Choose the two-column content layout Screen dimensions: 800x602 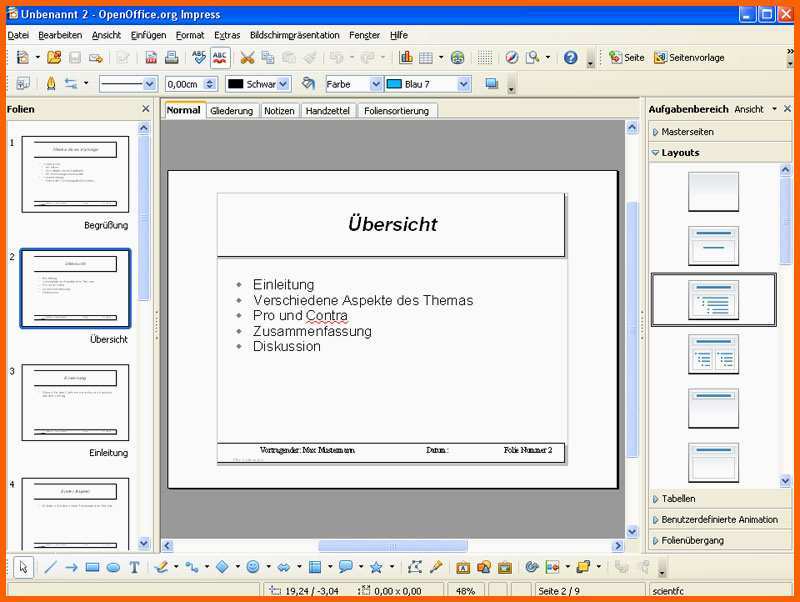coord(713,354)
